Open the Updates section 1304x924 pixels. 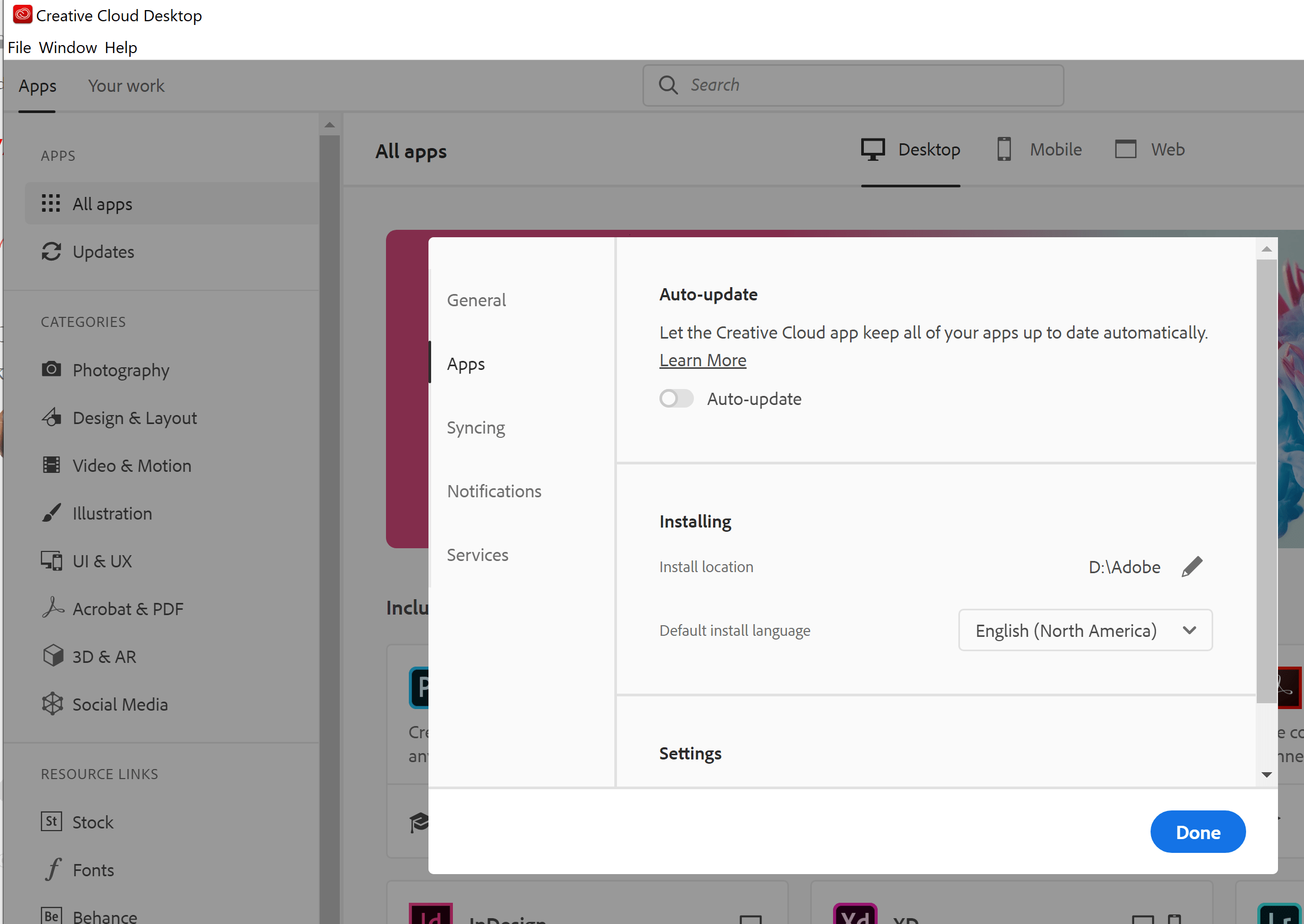pyautogui.click(x=103, y=252)
